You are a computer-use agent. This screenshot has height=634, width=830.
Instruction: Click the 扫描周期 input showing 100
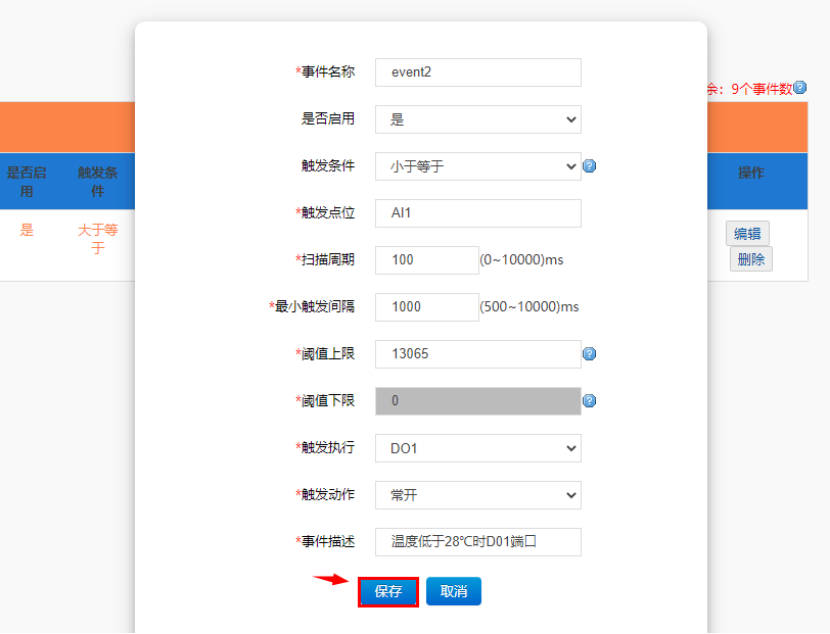click(x=427, y=260)
